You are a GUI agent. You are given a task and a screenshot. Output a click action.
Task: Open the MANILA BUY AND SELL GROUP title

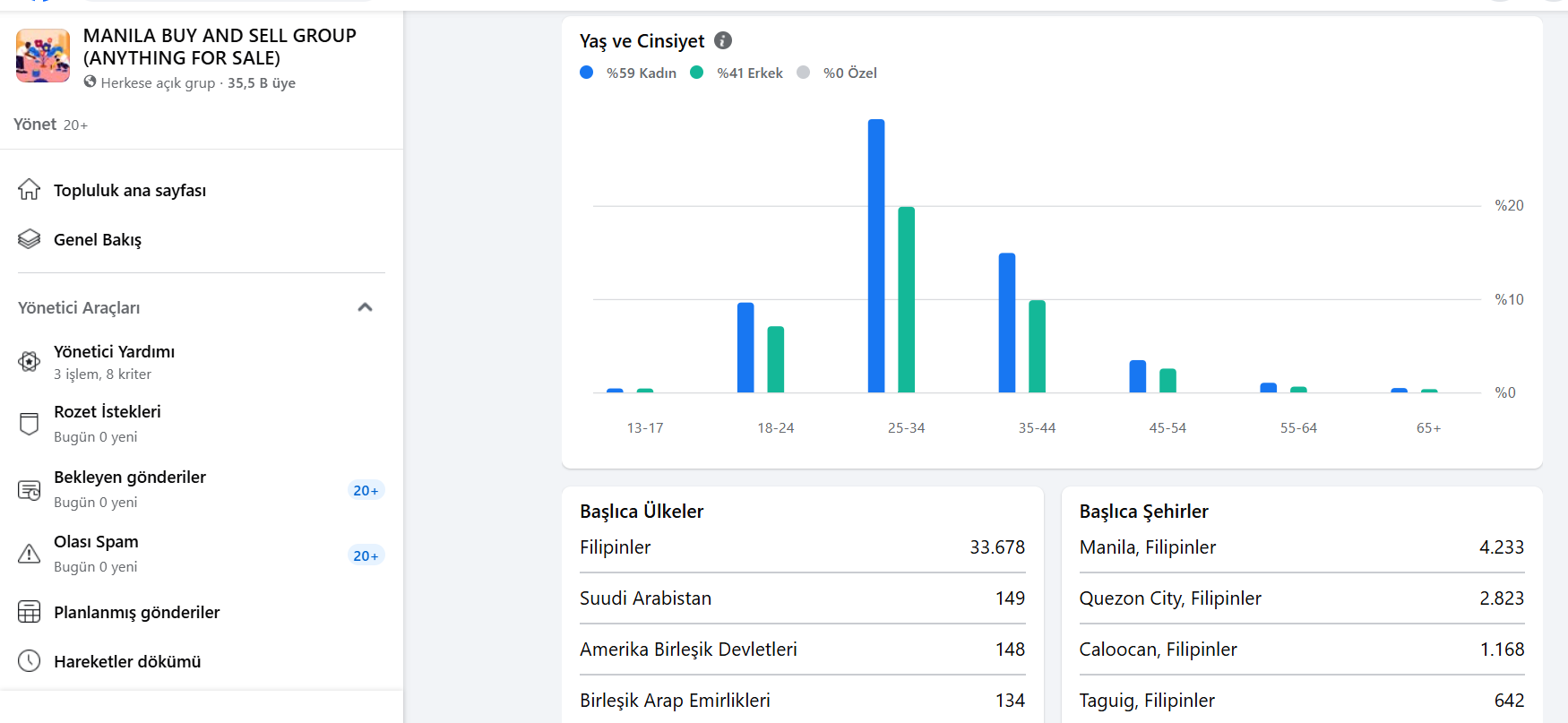click(x=220, y=47)
